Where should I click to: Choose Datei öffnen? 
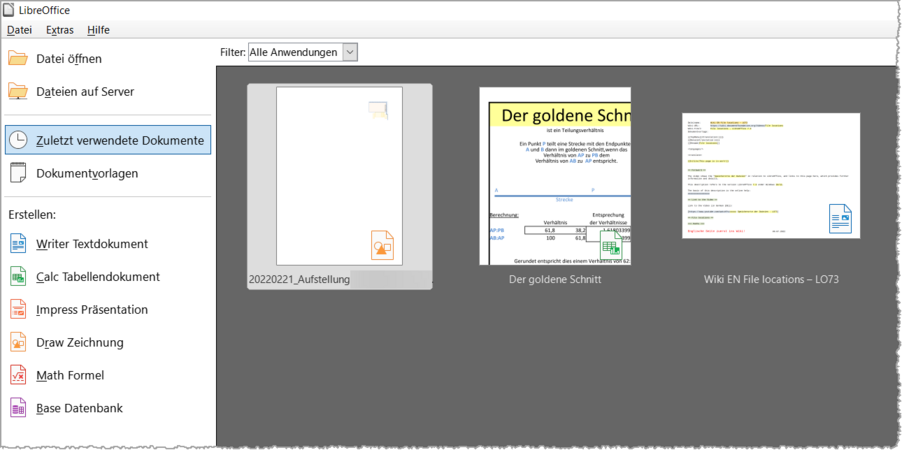pyautogui.click(x=69, y=59)
